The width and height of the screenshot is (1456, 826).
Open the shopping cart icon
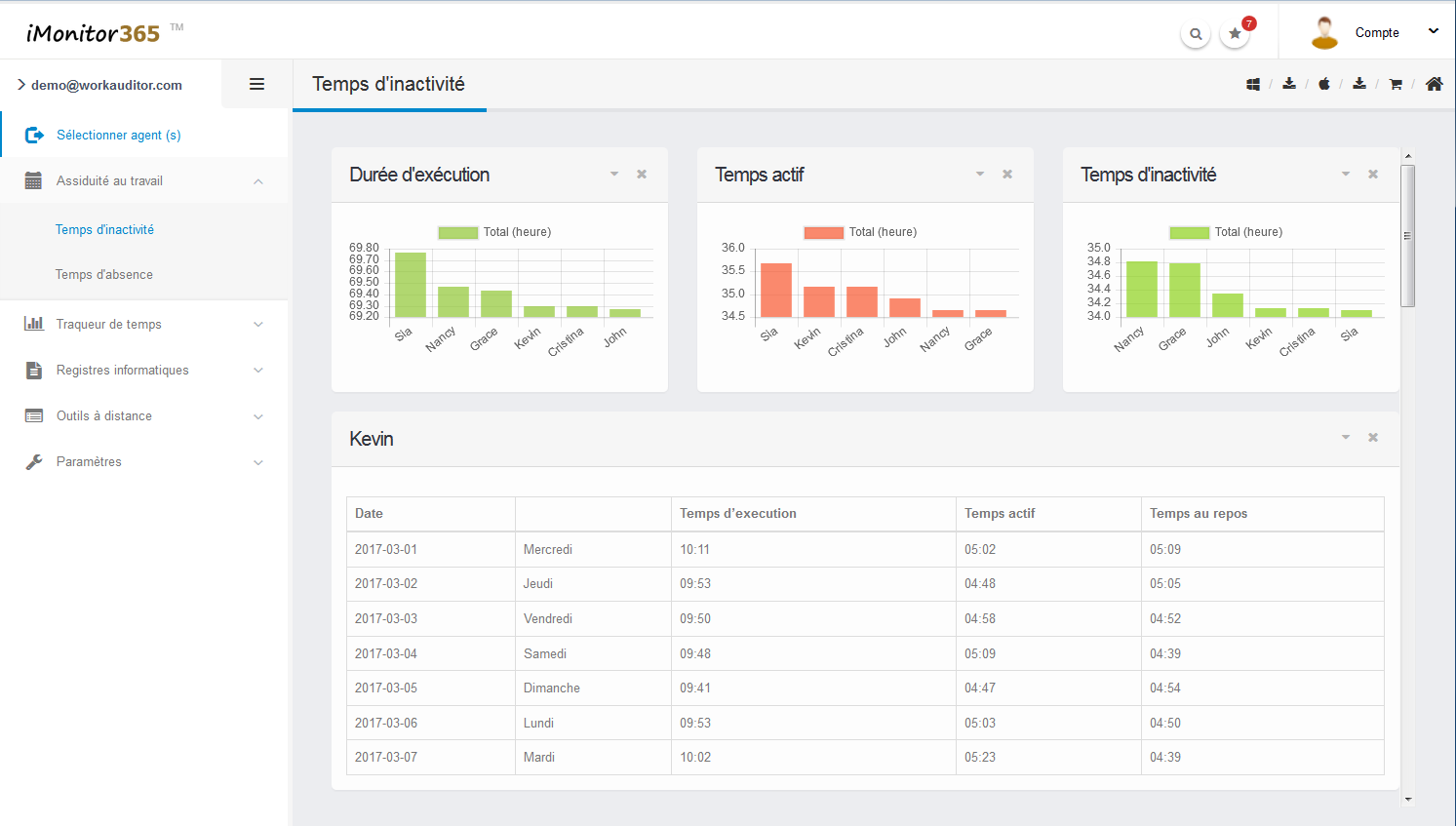pyautogui.click(x=1396, y=85)
